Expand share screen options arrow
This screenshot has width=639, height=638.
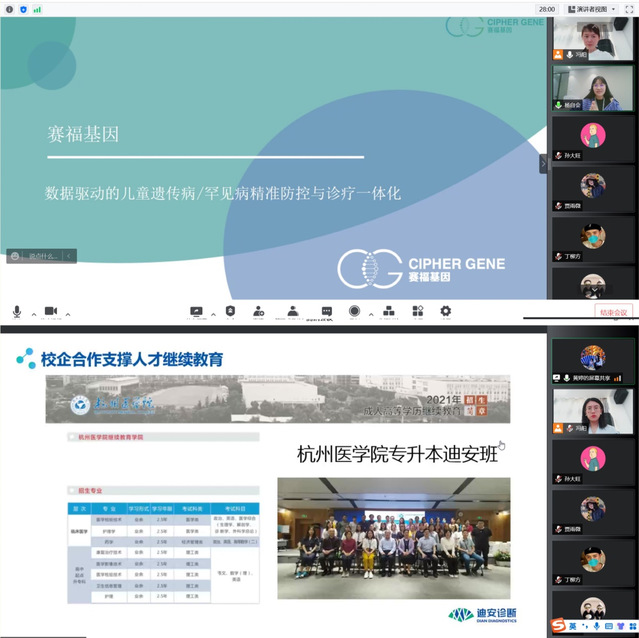[x=213, y=314]
